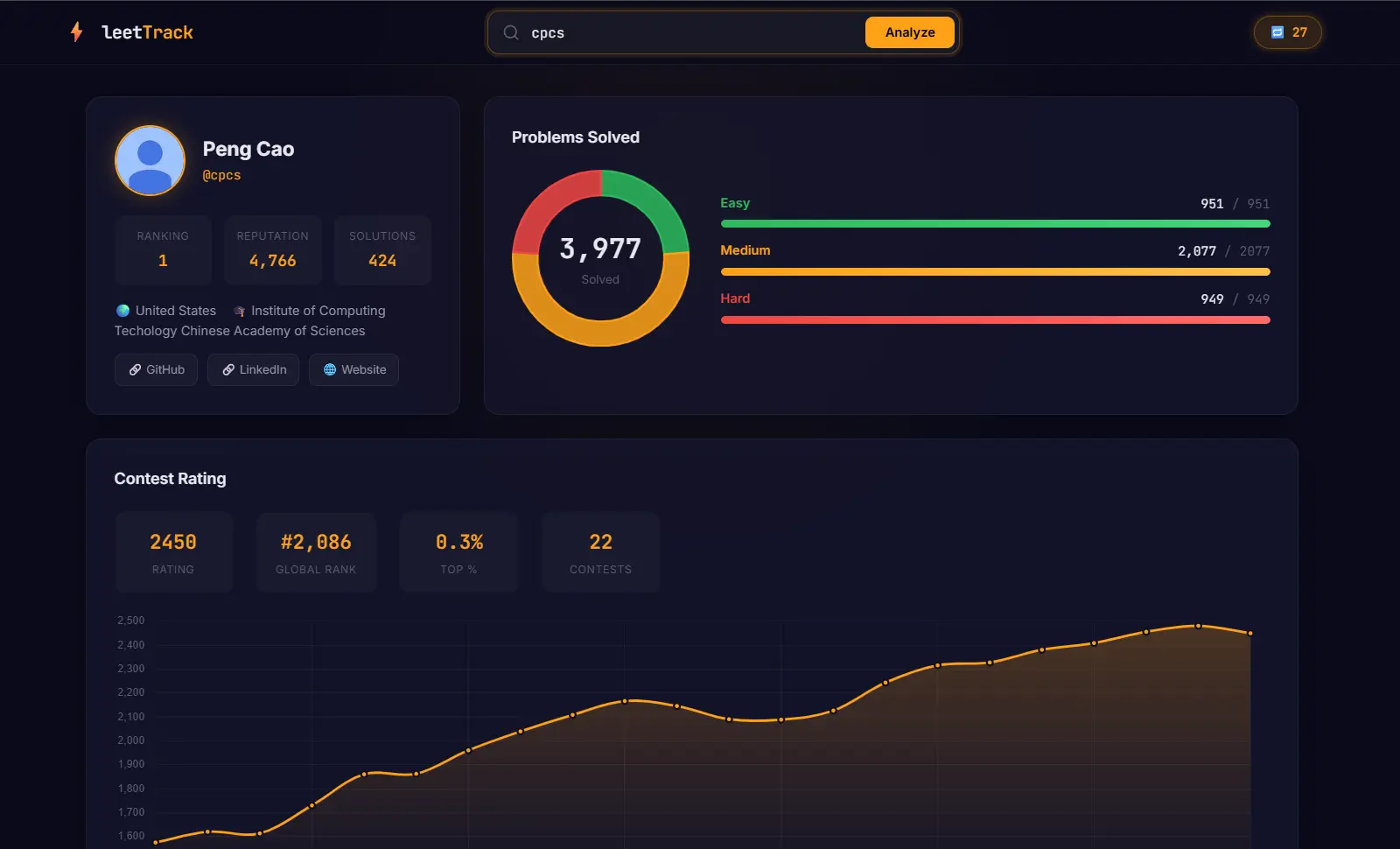Click the Rating card showing 2450
The image size is (1400, 849).
[173, 552]
